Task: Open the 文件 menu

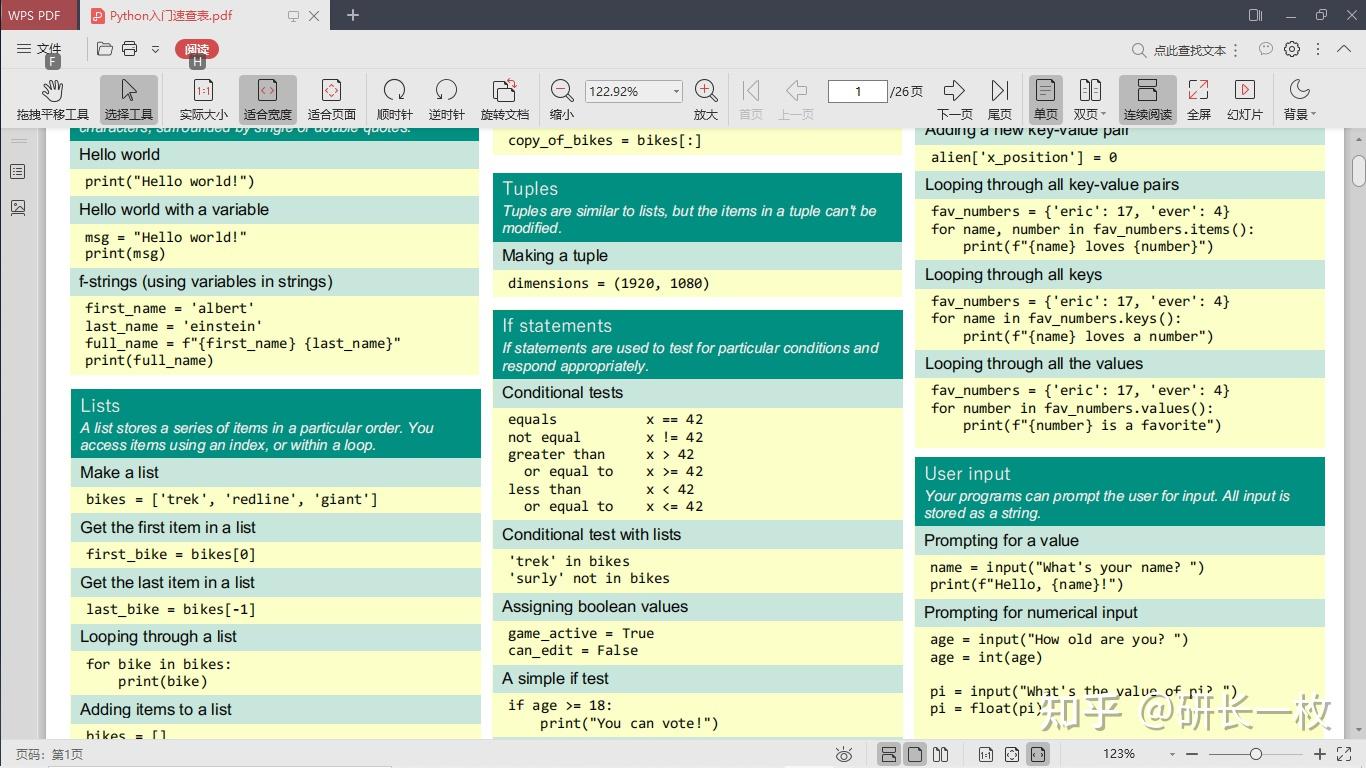Action: point(39,49)
